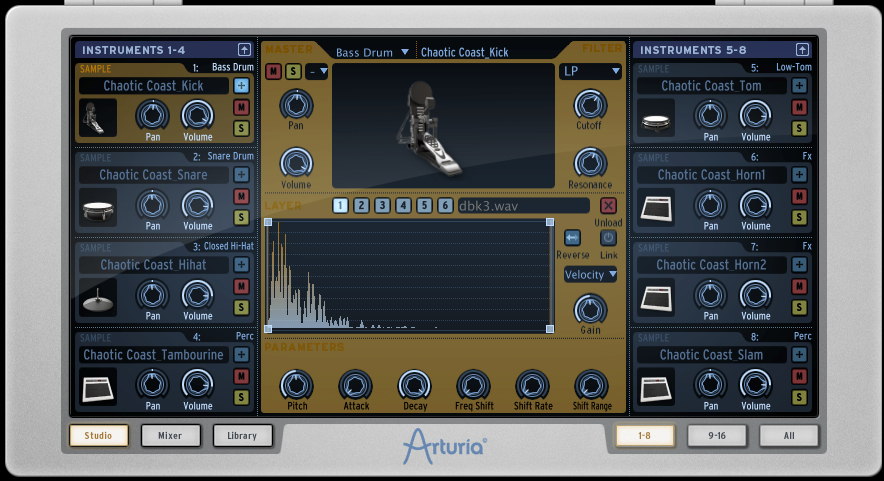The height and width of the screenshot is (481, 884).
Task: Click the plus icon beside Chaotic Coast_Hihat
Action: 241,264
